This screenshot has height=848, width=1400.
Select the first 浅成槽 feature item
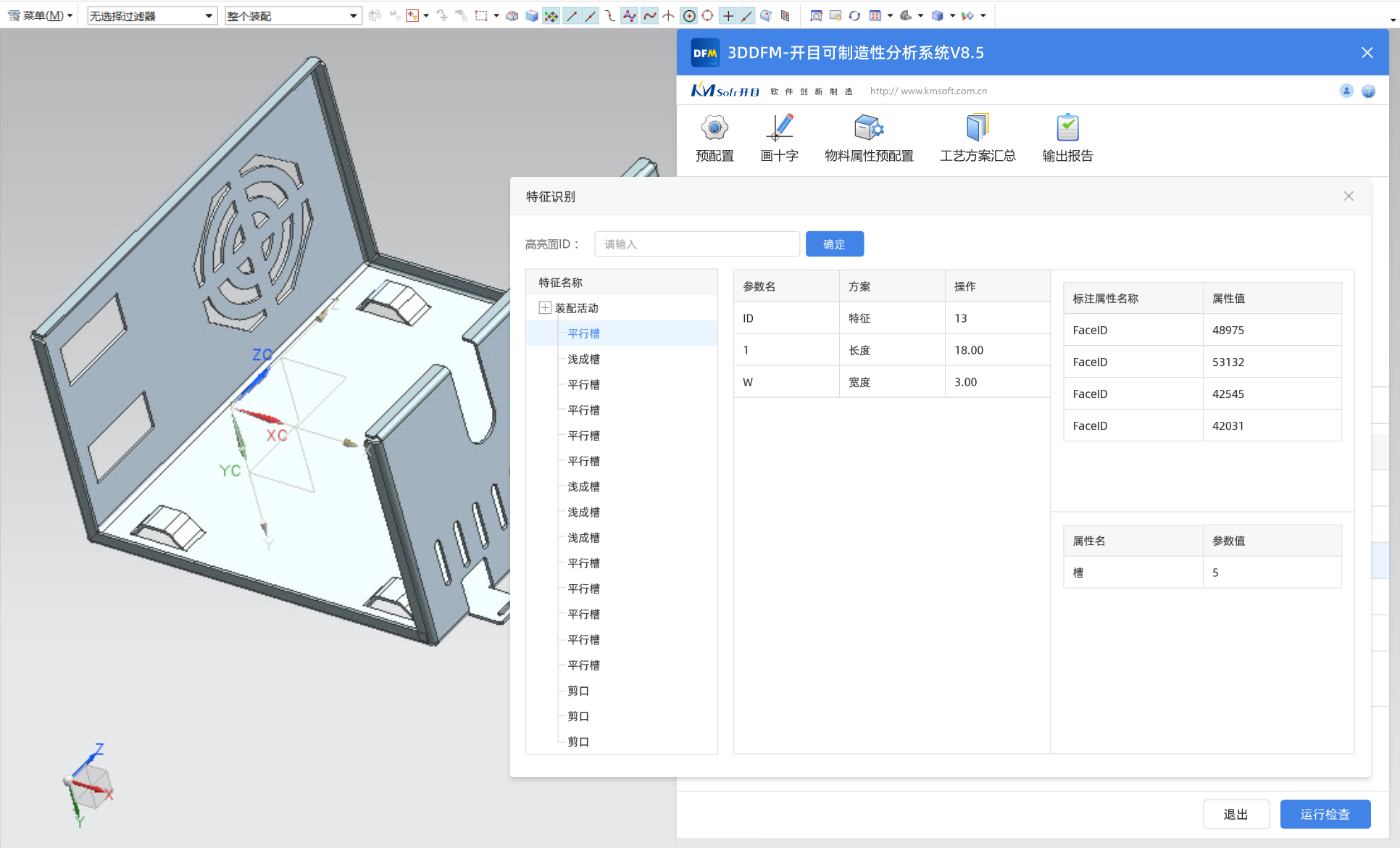click(x=583, y=359)
